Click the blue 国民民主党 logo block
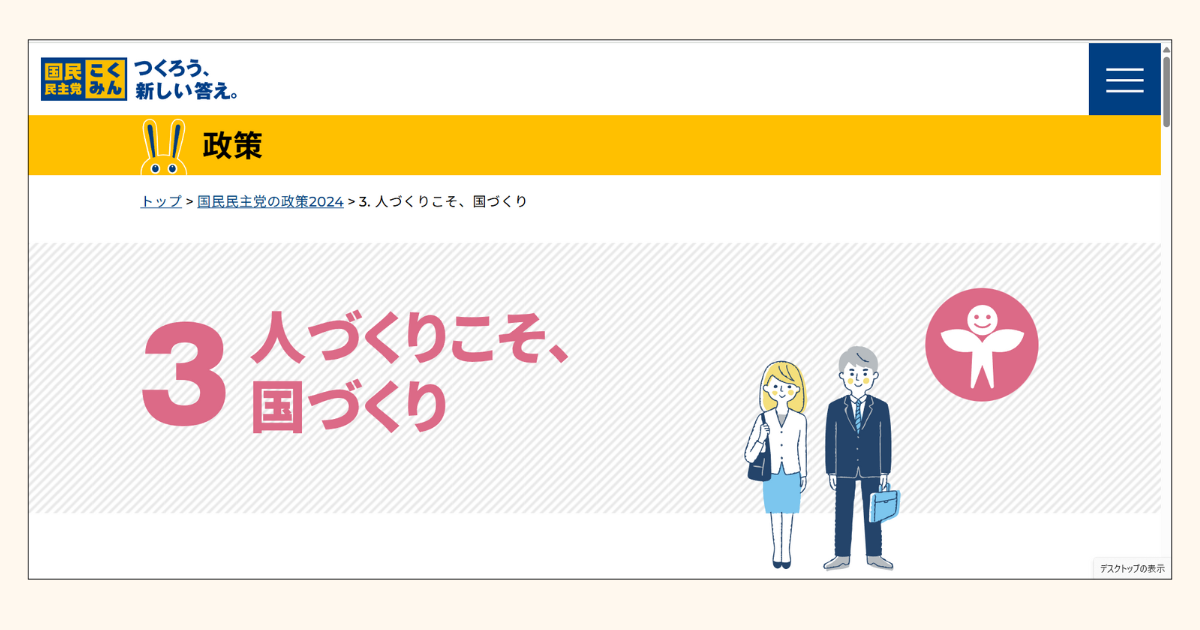 click(x=62, y=79)
